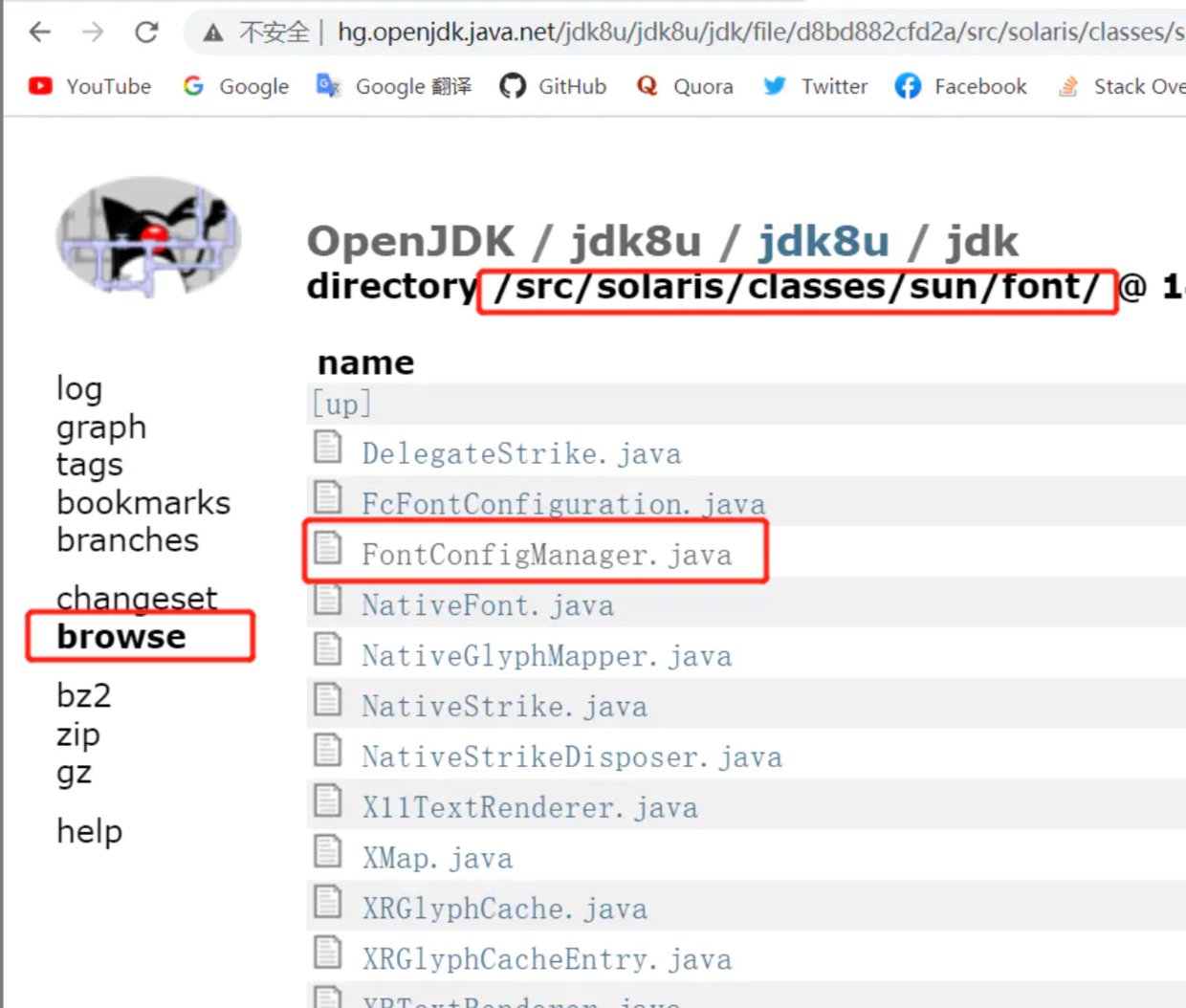Open the Stack Overflow bookmark

pos(1121,86)
